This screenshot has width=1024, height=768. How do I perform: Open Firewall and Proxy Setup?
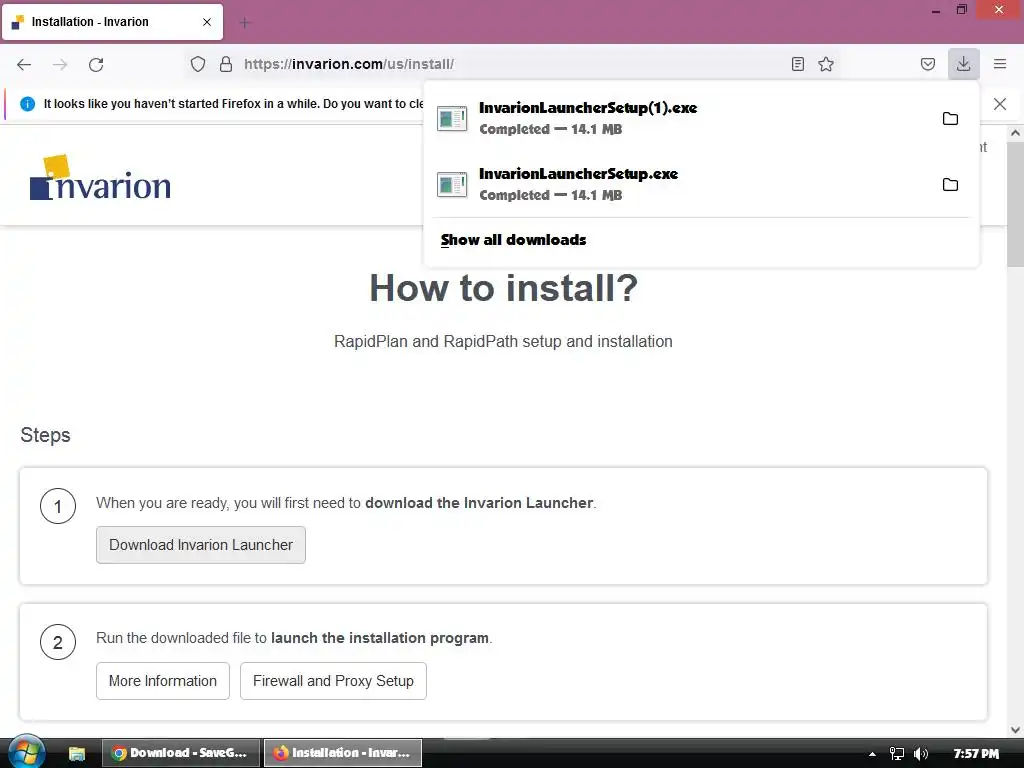pyautogui.click(x=333, y=681)
